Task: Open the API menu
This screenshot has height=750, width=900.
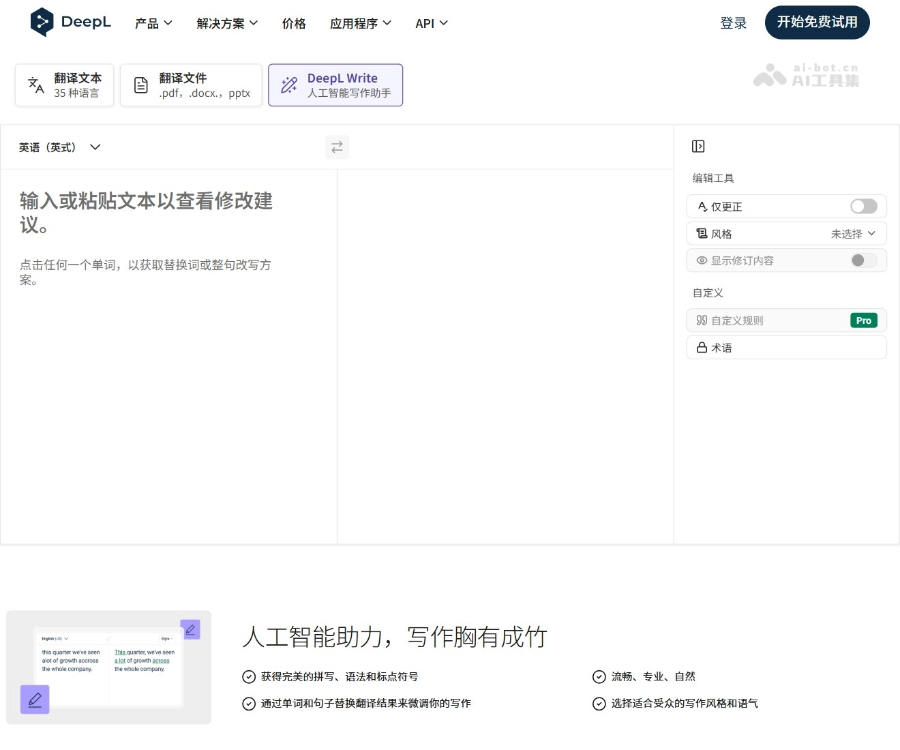Action: point(431,23)
